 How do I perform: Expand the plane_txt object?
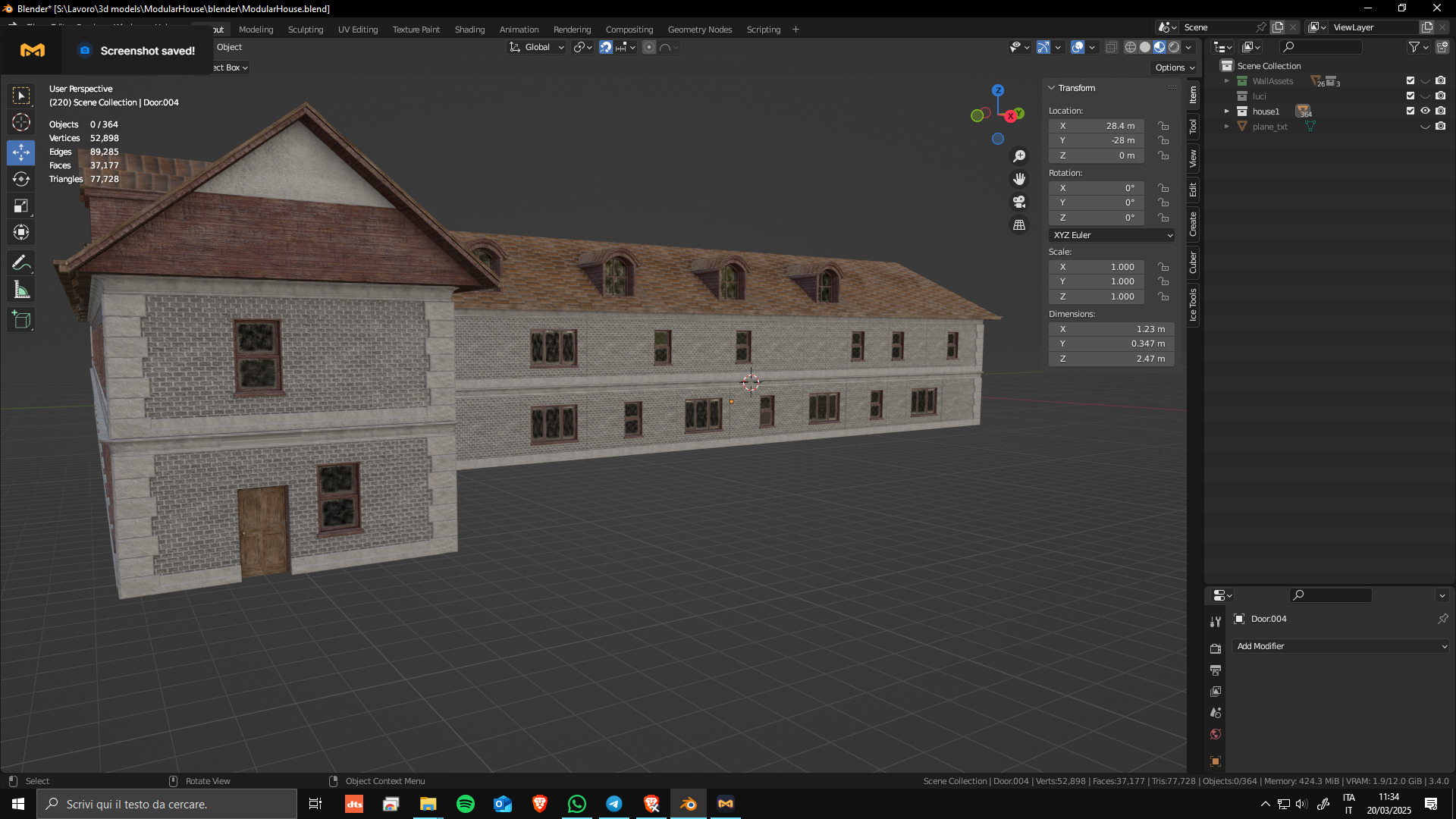point(1227,127)
